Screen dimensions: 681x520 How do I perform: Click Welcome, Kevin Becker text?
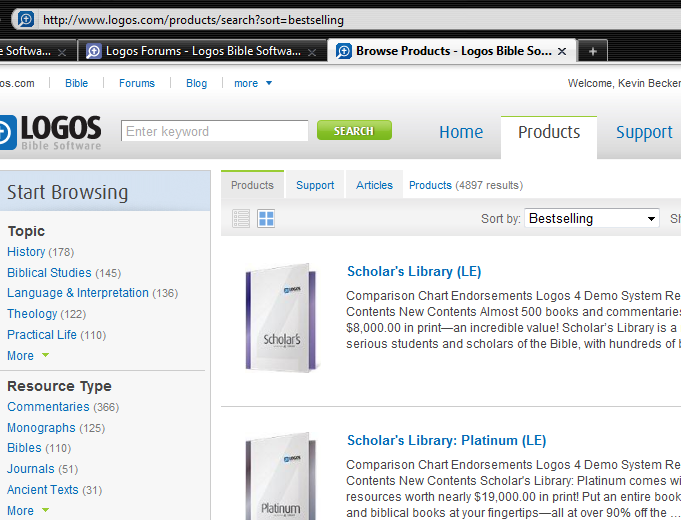tap(624, 83)
